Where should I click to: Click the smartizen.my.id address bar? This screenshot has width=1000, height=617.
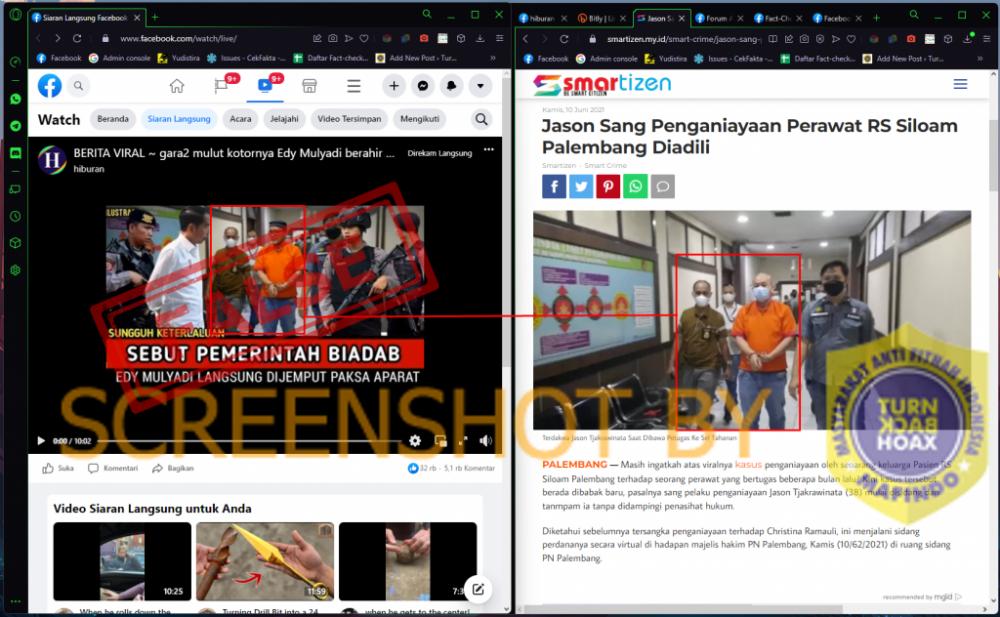684,39
